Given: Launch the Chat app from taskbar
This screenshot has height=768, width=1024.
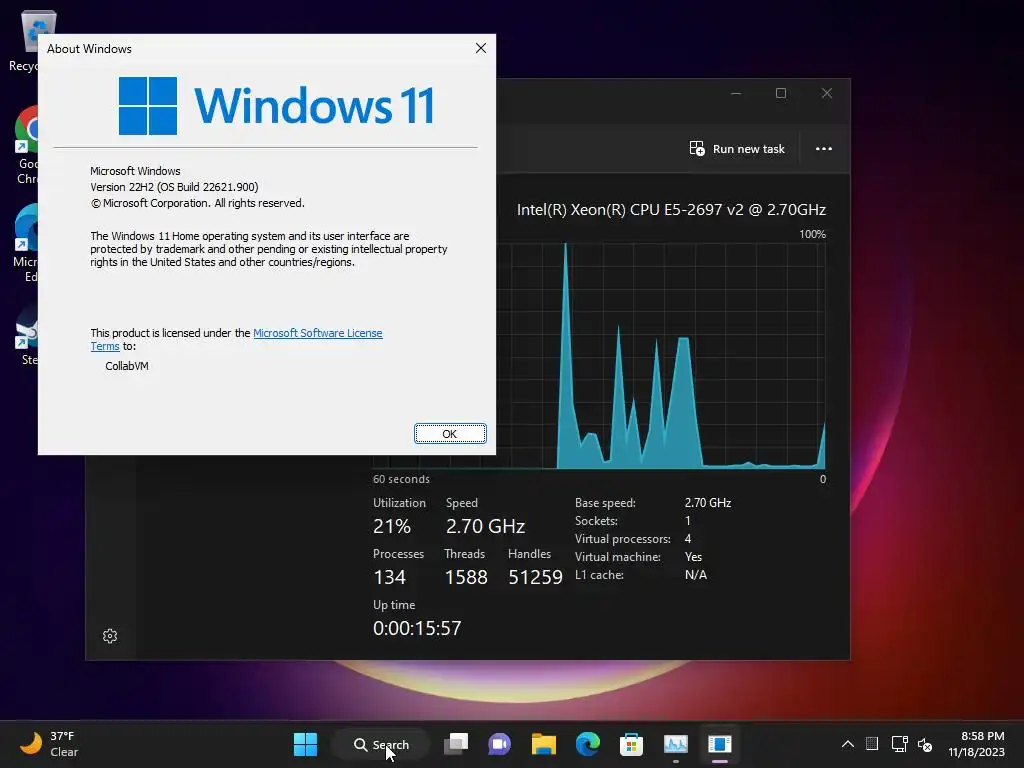Looking at the screenshot, I should (500, 744).
